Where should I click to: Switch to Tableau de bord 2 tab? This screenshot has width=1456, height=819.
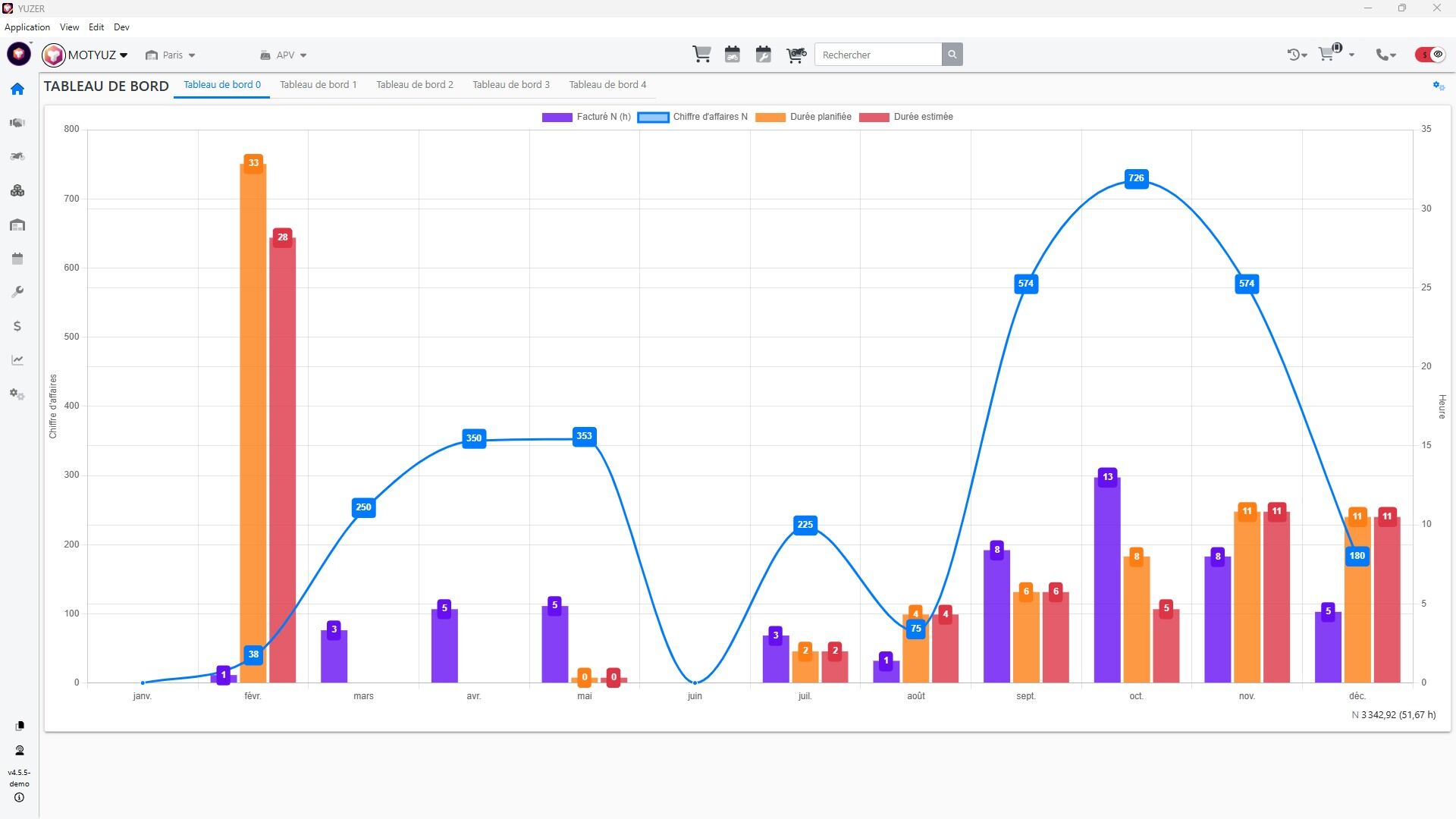[415, 85]
